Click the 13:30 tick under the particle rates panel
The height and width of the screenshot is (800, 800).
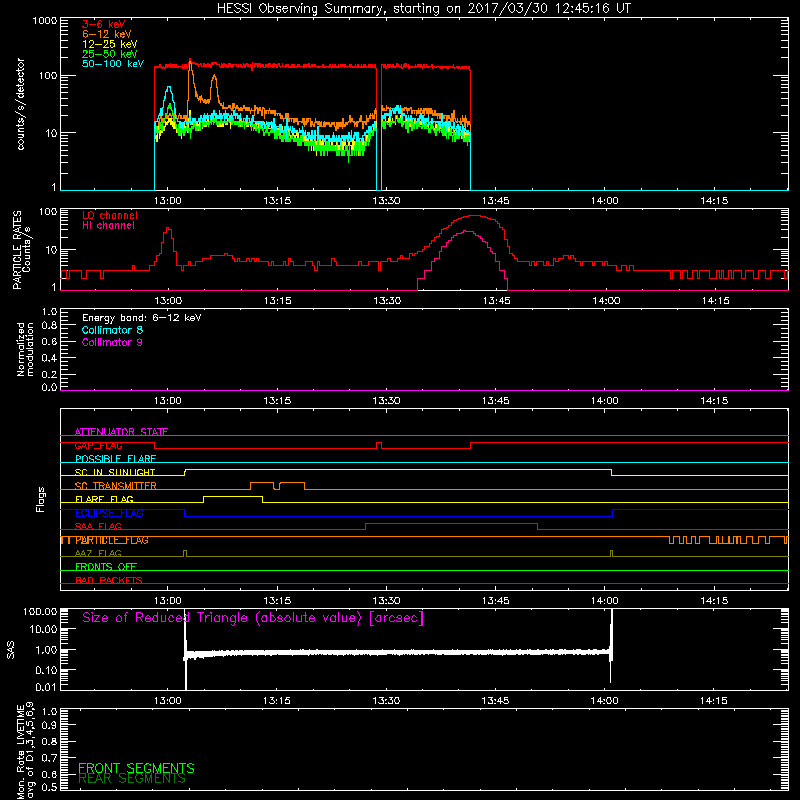pyautogui.click(x=387, y=301)
